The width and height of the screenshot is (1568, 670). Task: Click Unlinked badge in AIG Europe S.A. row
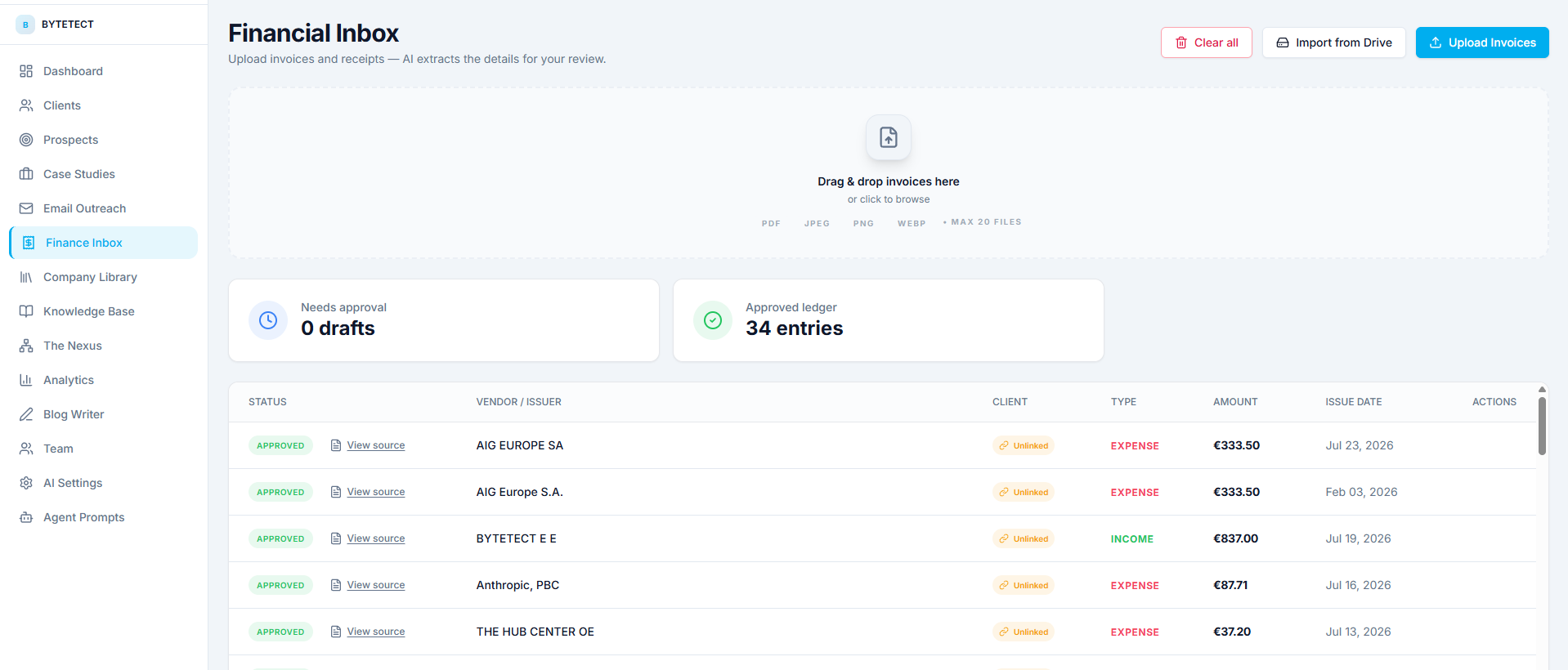pyautogui.click(x=1024, y=492)
